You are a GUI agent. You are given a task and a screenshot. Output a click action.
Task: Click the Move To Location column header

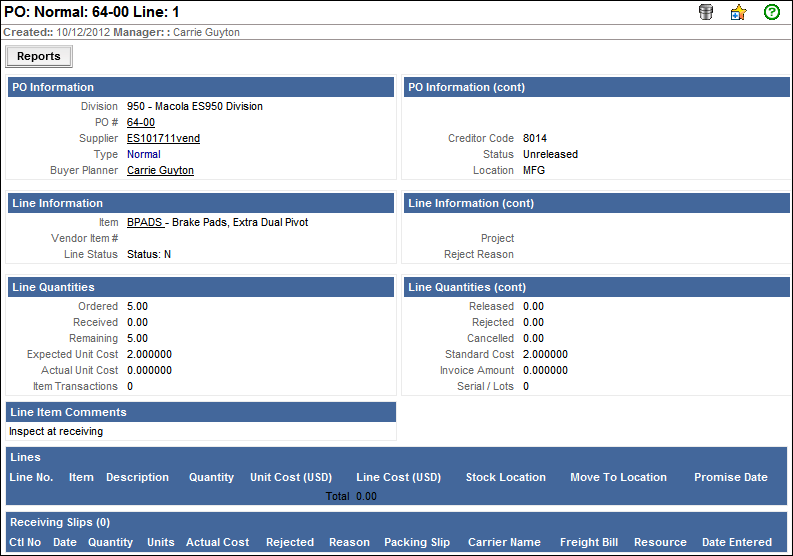tap(618, 477)
